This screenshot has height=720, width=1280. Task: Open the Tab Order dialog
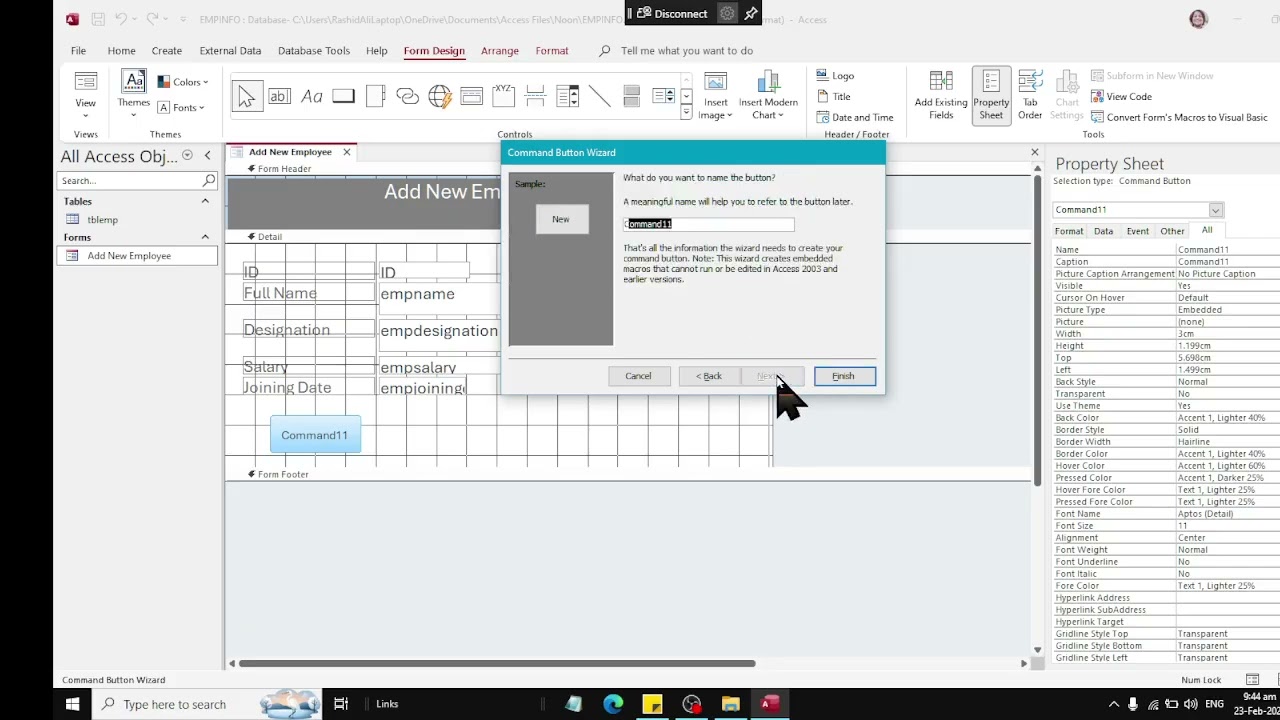(1030, 96)
